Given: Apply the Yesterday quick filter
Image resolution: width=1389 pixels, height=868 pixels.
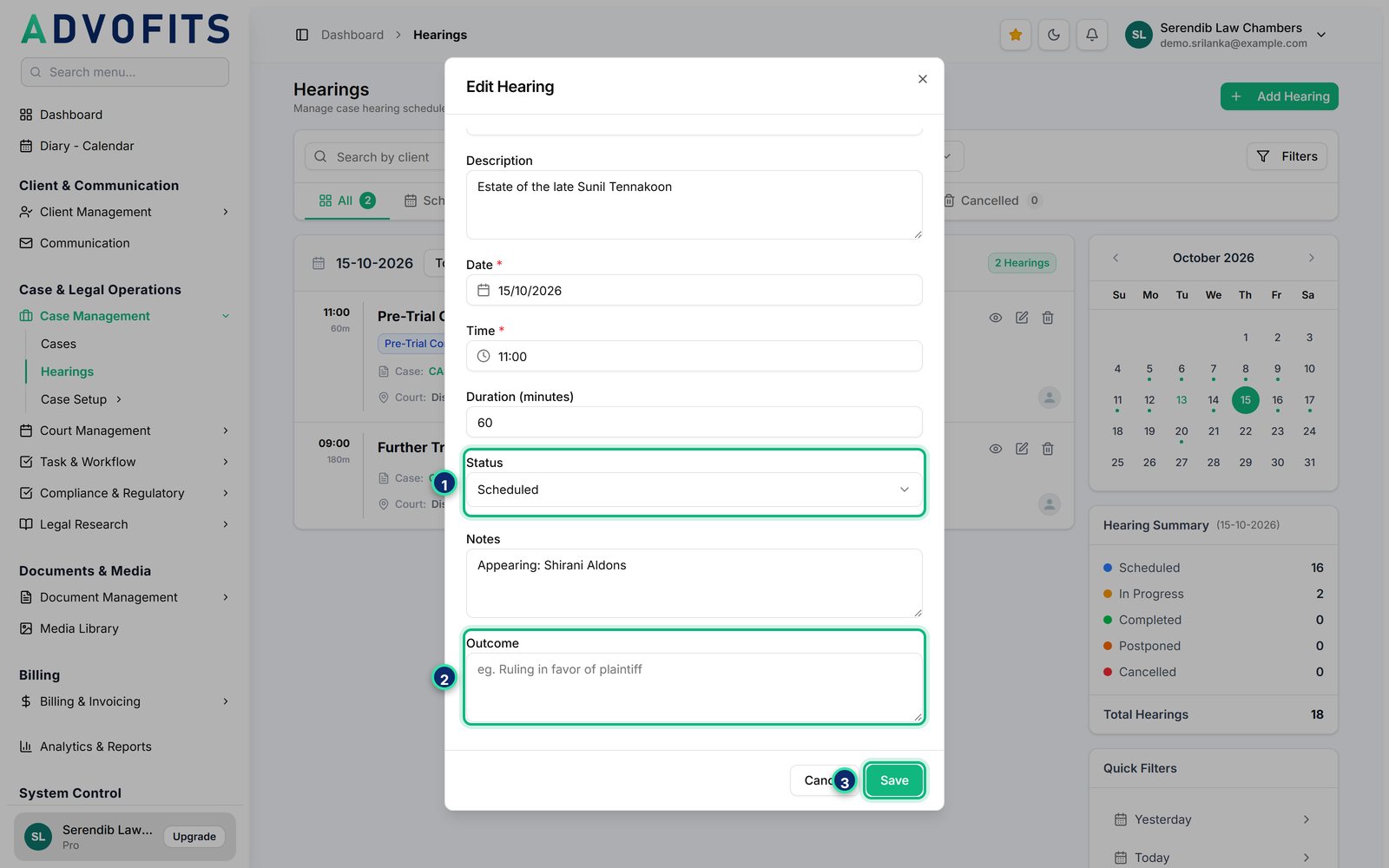Looking at the screenshot, I should 1213,819.
